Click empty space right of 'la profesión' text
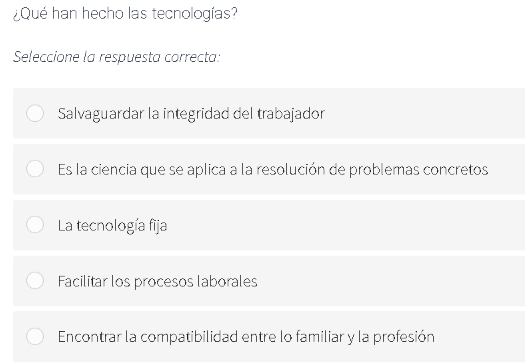 click(479, 337)
